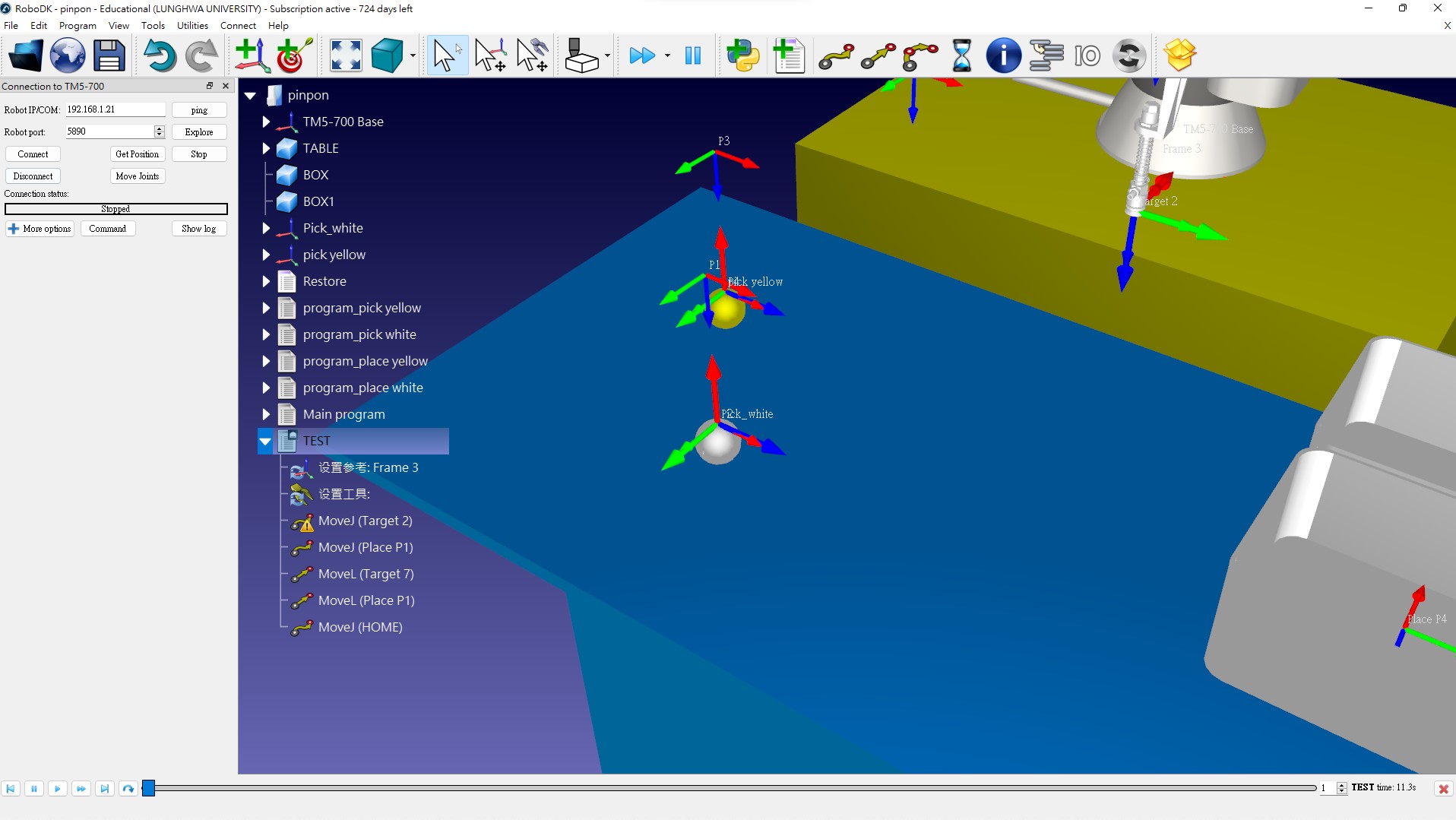Toggle fast simulation speed
The height and width of the screenshot is (820, 1456).
(x=643, y=55)
